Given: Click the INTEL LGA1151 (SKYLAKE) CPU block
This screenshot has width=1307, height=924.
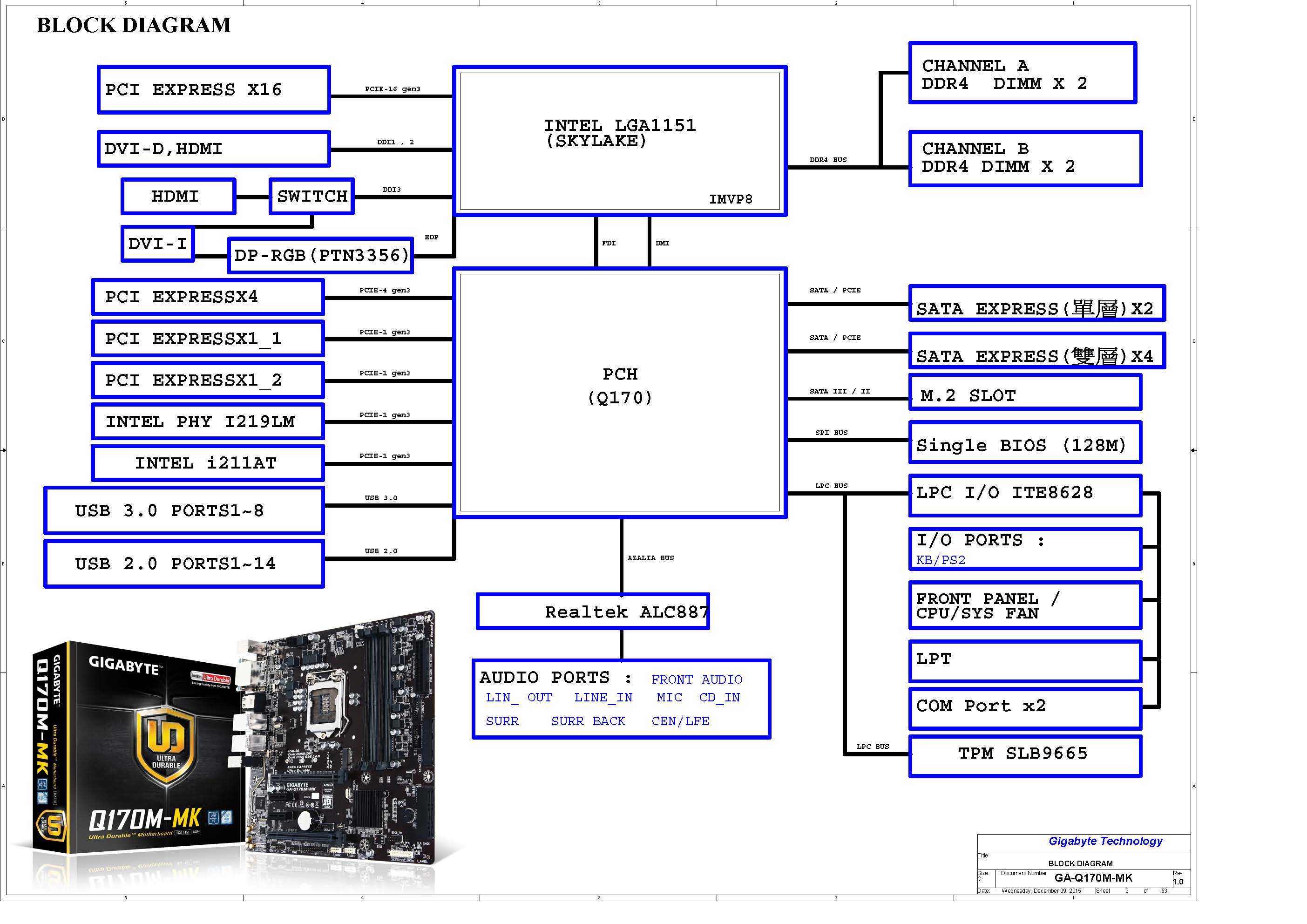Looking at the screenshot, I should 620,141.
